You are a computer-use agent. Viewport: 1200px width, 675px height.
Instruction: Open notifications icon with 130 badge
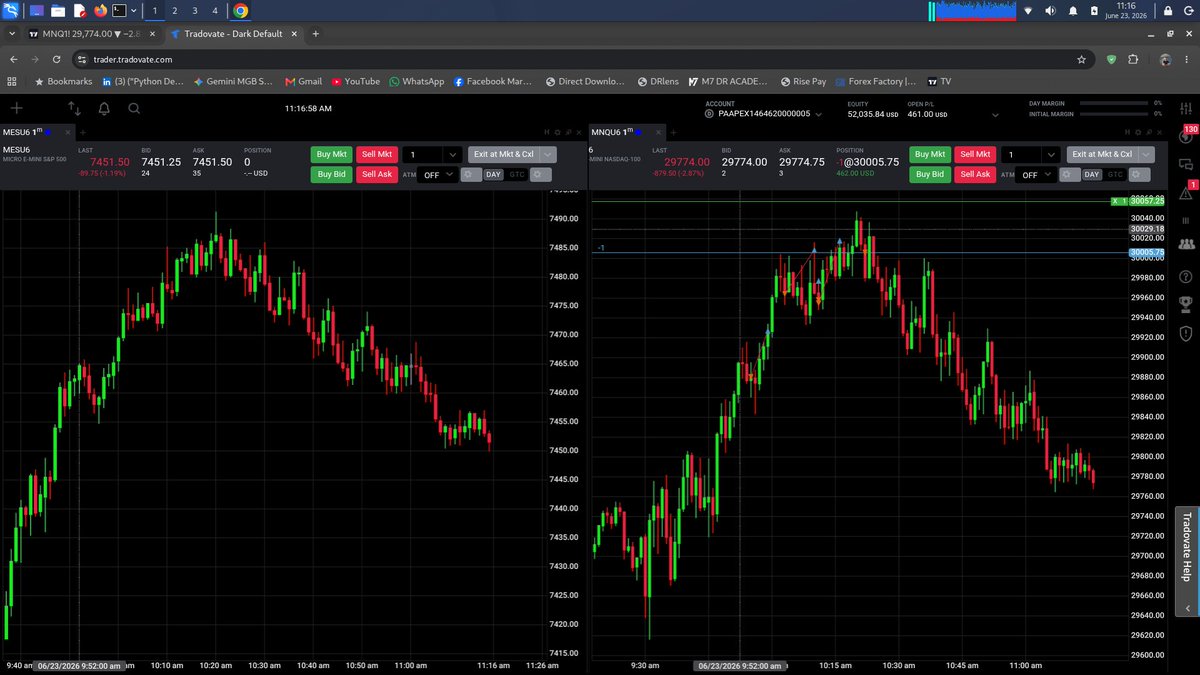[x=1187, y=136]
